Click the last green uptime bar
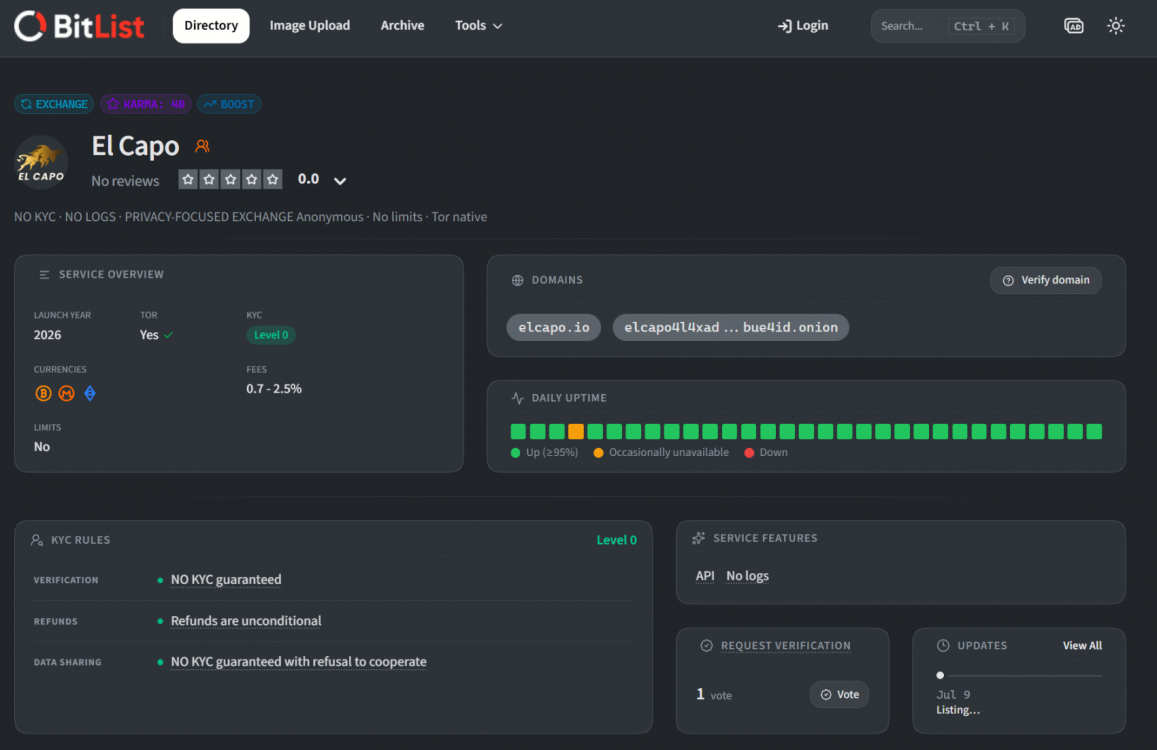1157x750 pixels. pyautogui.click(x=1094, y=432)
